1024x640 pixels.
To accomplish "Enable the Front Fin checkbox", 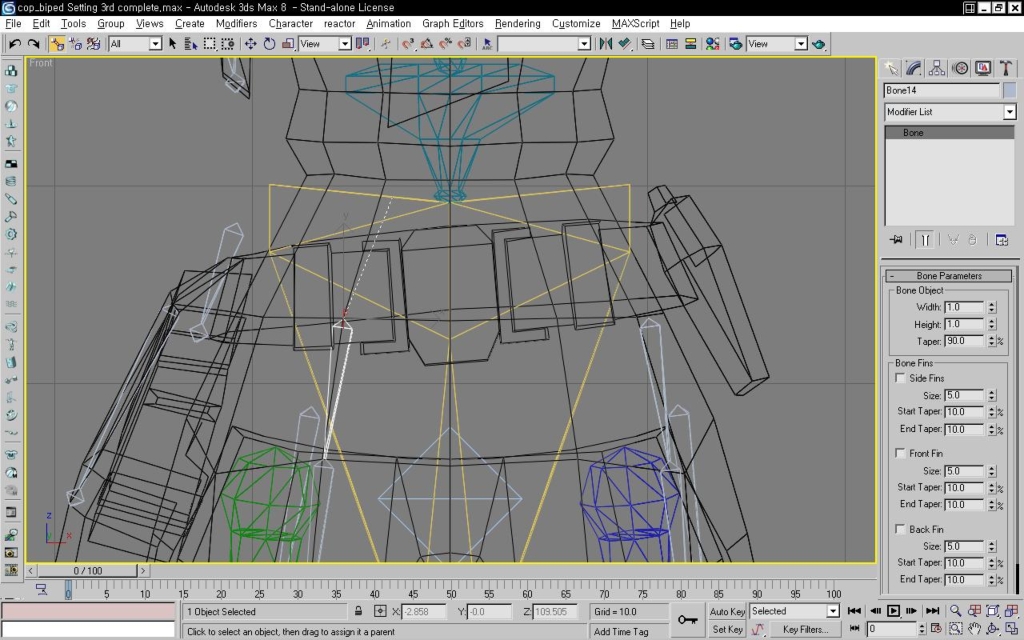I will pyautogui.click(x=901, y=453).
